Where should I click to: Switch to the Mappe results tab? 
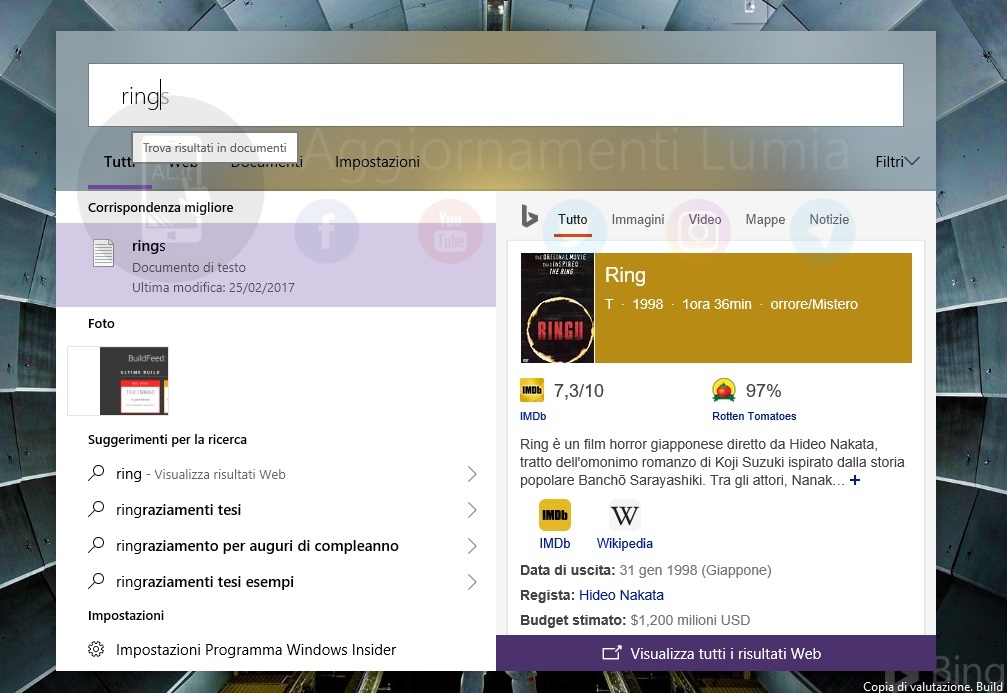click(x=765, y=219)
